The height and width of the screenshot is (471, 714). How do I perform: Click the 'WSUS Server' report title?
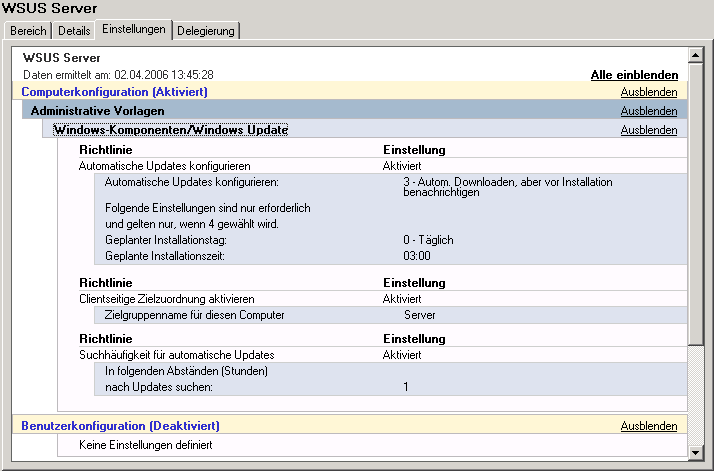pos(61,58)
